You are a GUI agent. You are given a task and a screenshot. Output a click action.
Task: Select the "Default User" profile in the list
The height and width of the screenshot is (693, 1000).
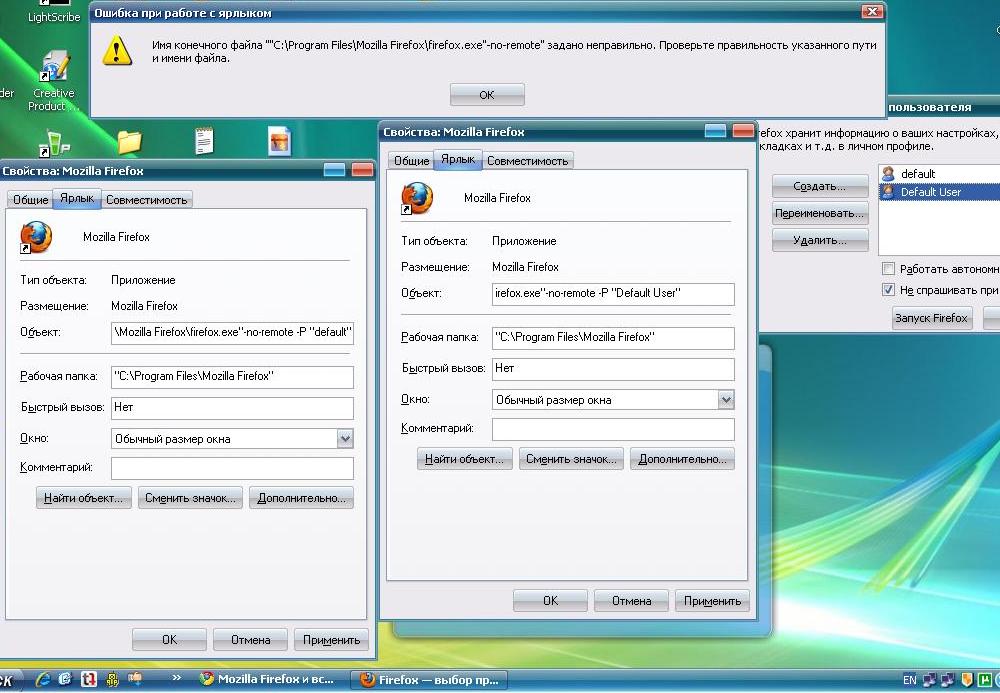[x=939, y=192]
